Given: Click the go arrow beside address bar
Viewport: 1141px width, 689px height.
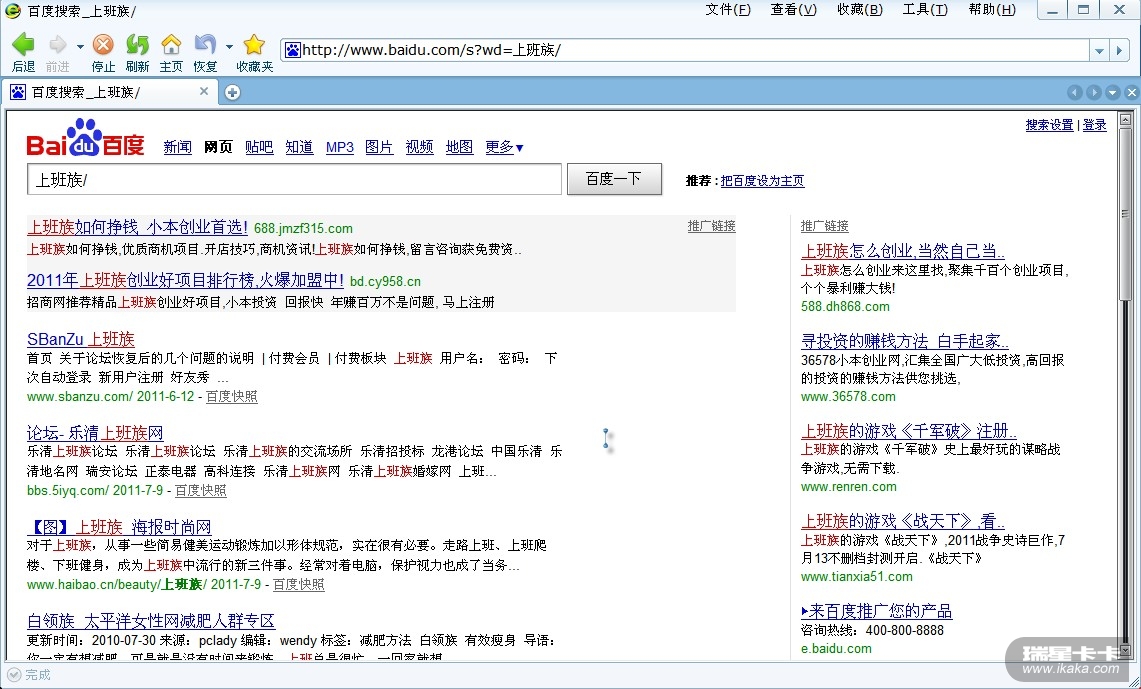Looking at the screenshot, I should [x=1122, y=50].
